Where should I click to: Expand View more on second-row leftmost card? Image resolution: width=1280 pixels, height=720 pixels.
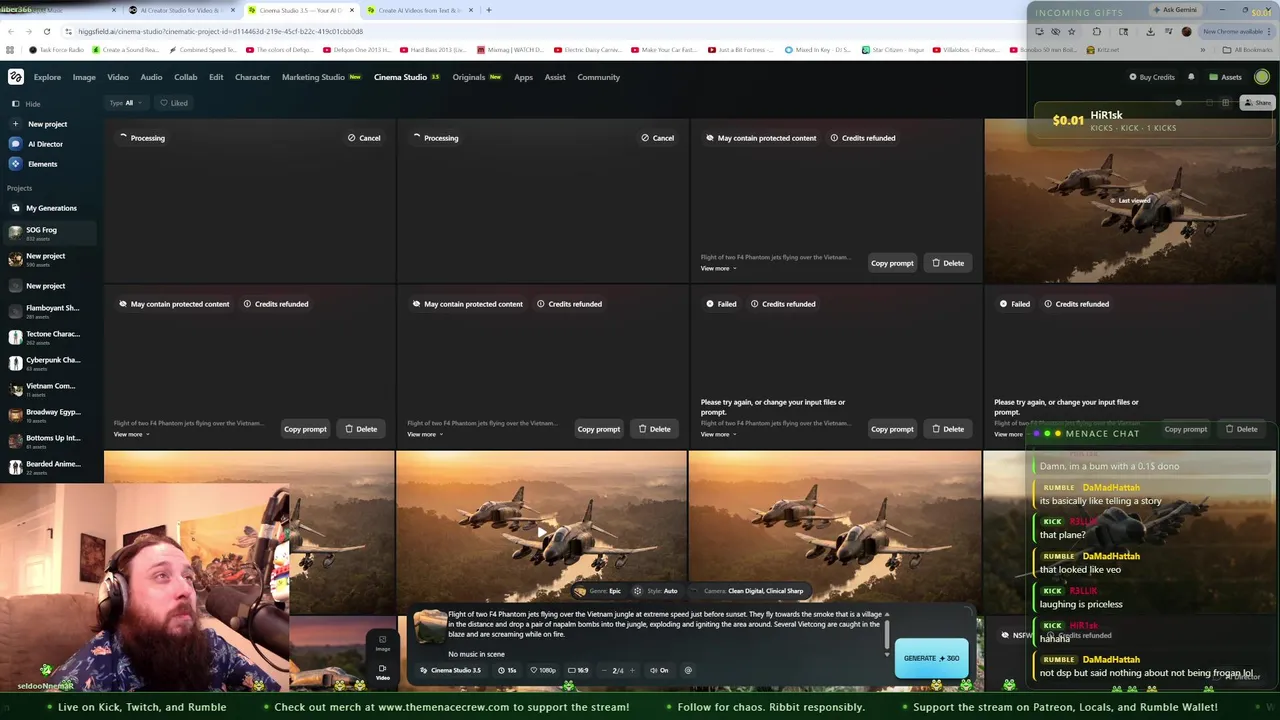[132, 434]
